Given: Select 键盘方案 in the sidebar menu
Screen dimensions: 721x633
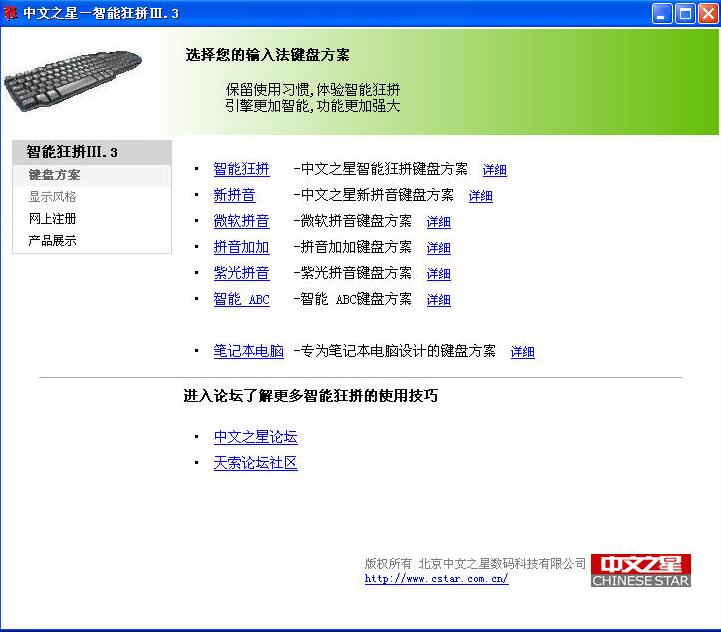Looking at the screenshot, I should click(x=92, y=175).
